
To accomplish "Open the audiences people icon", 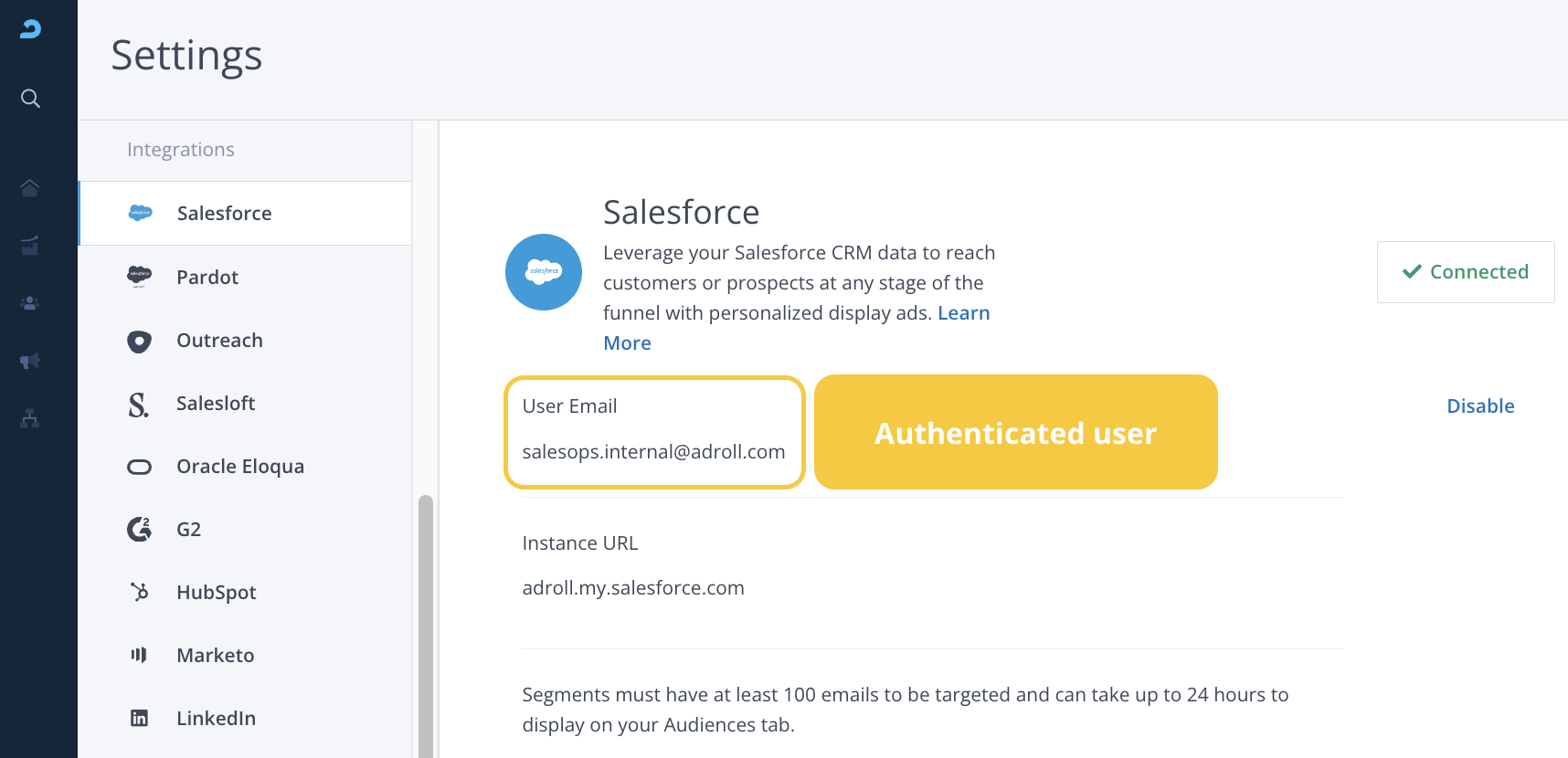I will tap(30, 303).
